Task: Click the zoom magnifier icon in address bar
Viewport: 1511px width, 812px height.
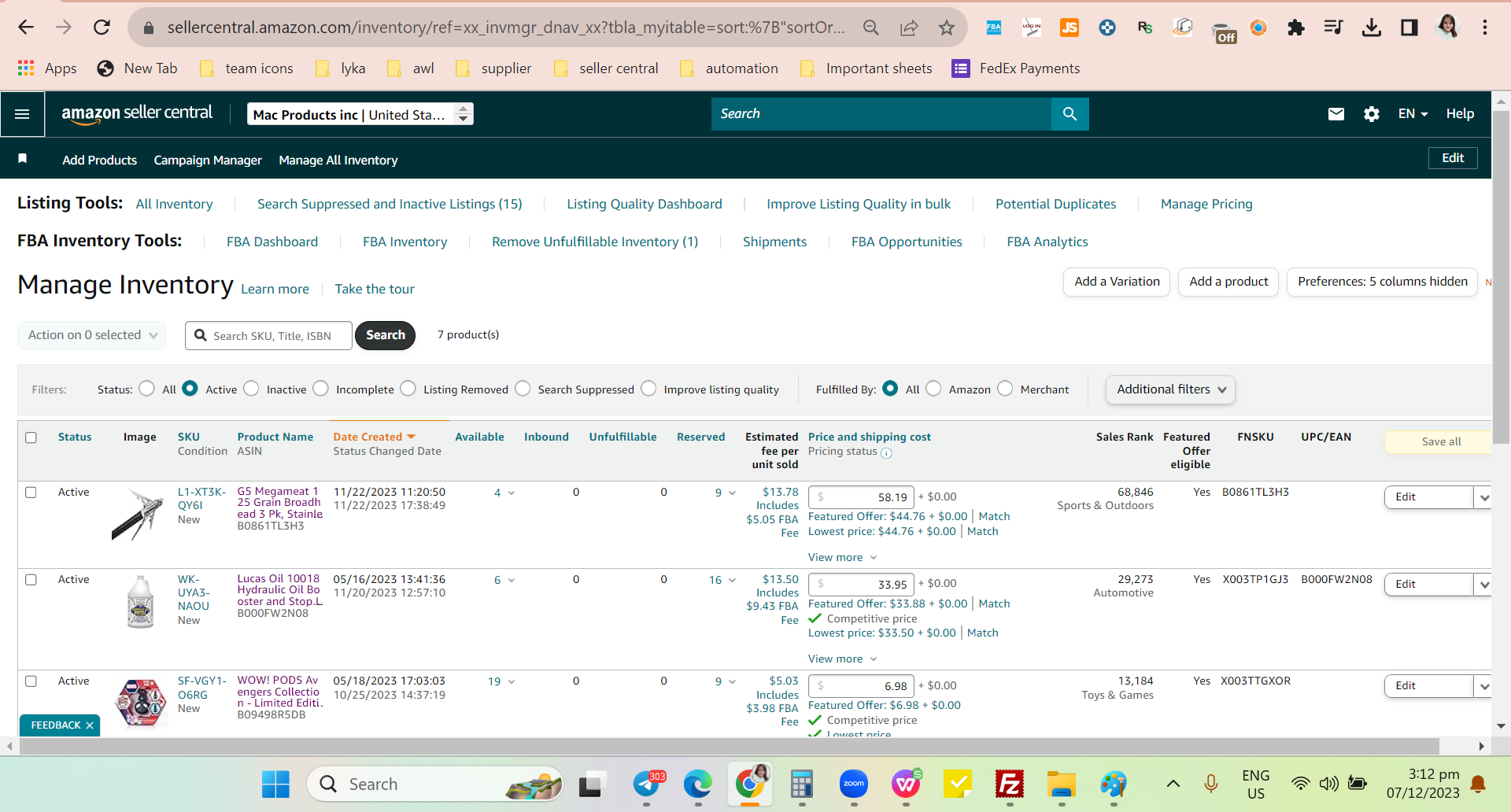Action: coord(870,28)
